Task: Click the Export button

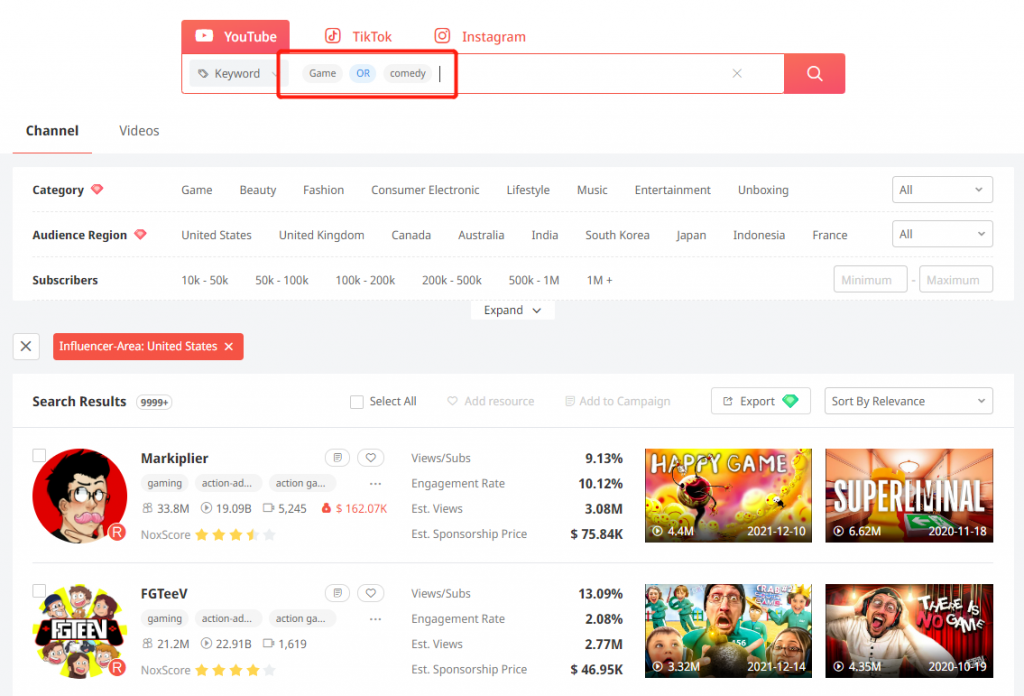Action: [x=761, y=401]
